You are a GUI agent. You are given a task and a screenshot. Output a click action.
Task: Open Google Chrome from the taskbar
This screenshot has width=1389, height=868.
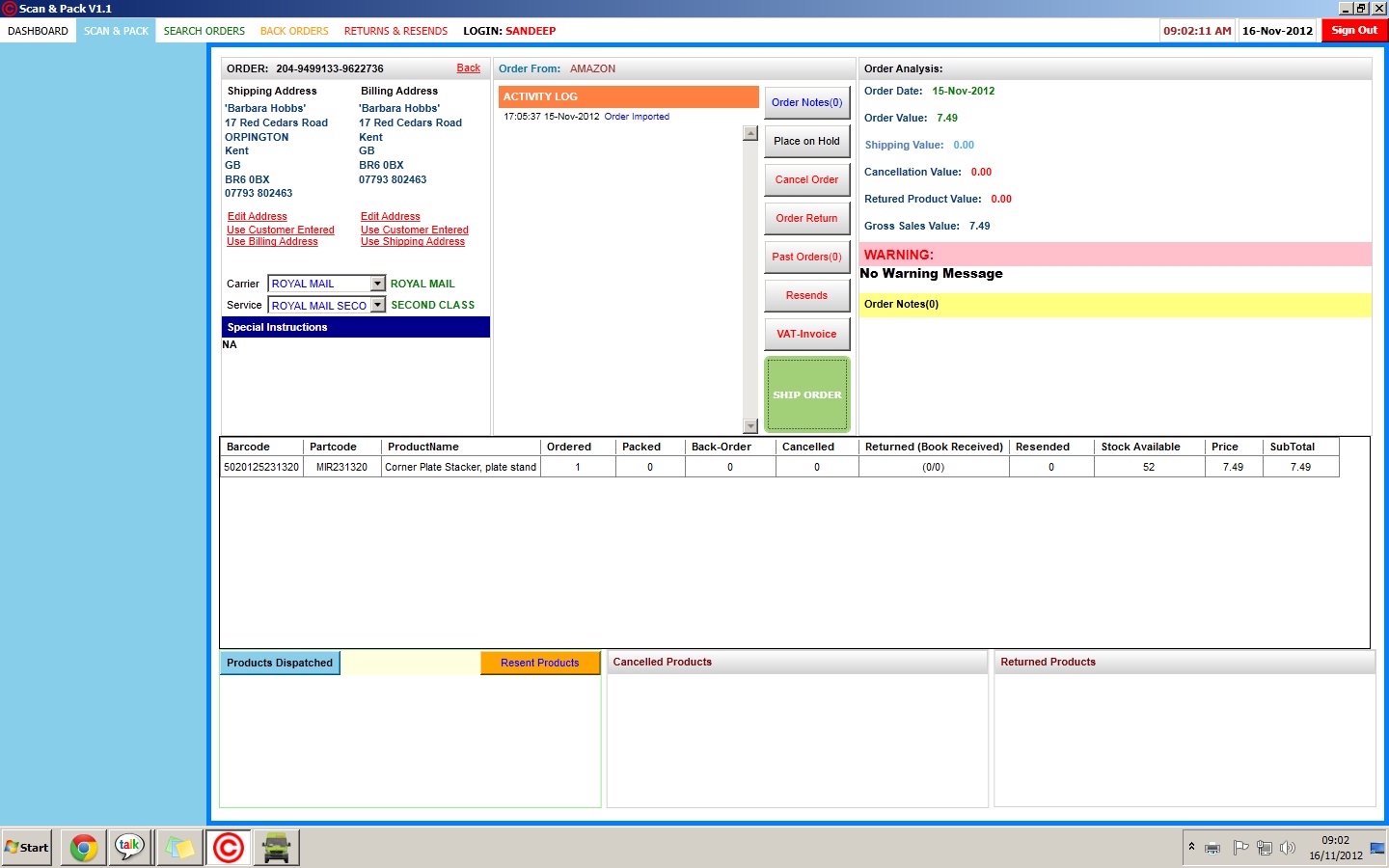[84, 848]
